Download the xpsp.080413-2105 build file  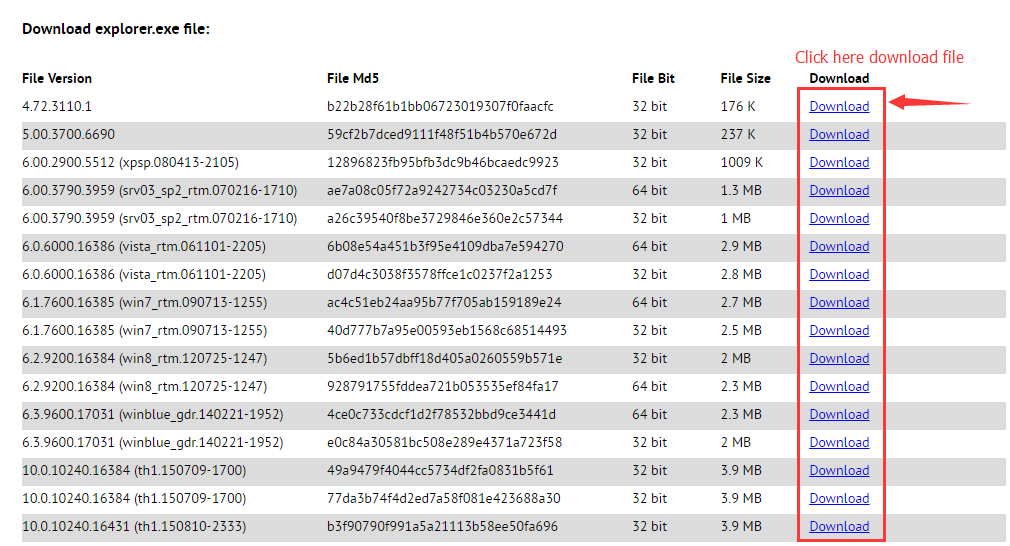(839, 162)
